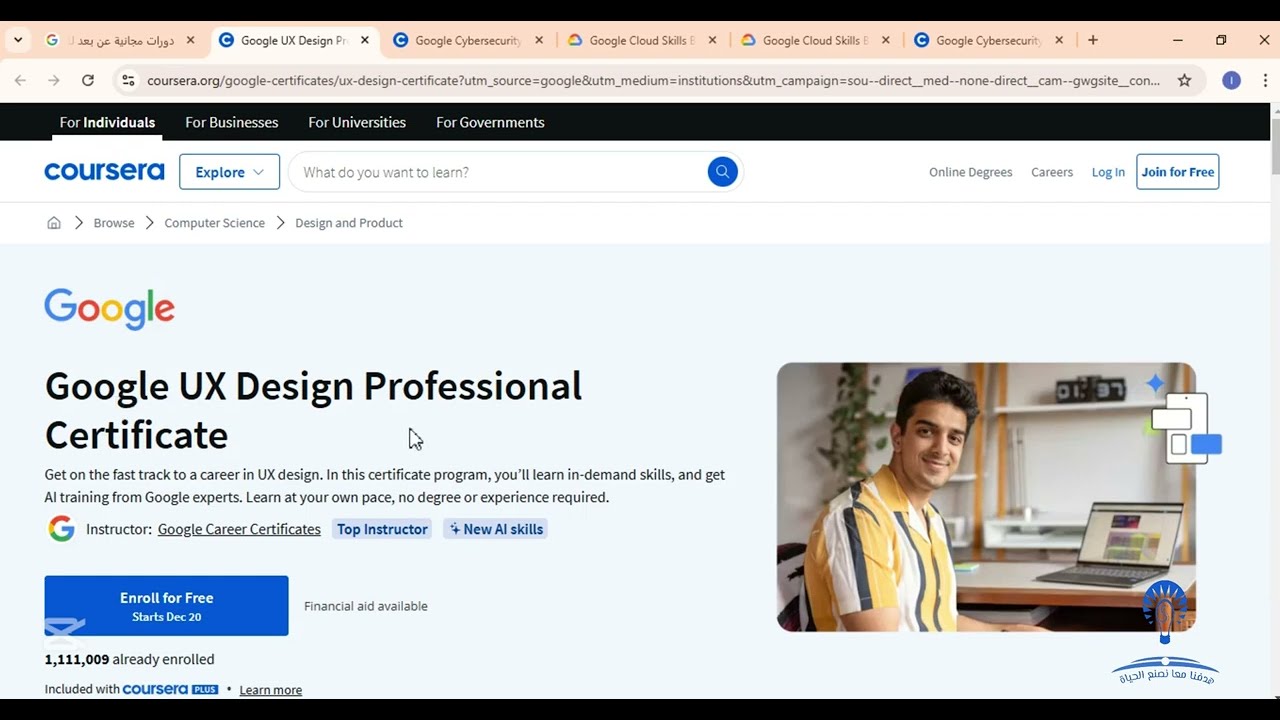Open Browse breadcrumb
The height and width of the screenshot is (720, 1280).
[x=114, y=223]
